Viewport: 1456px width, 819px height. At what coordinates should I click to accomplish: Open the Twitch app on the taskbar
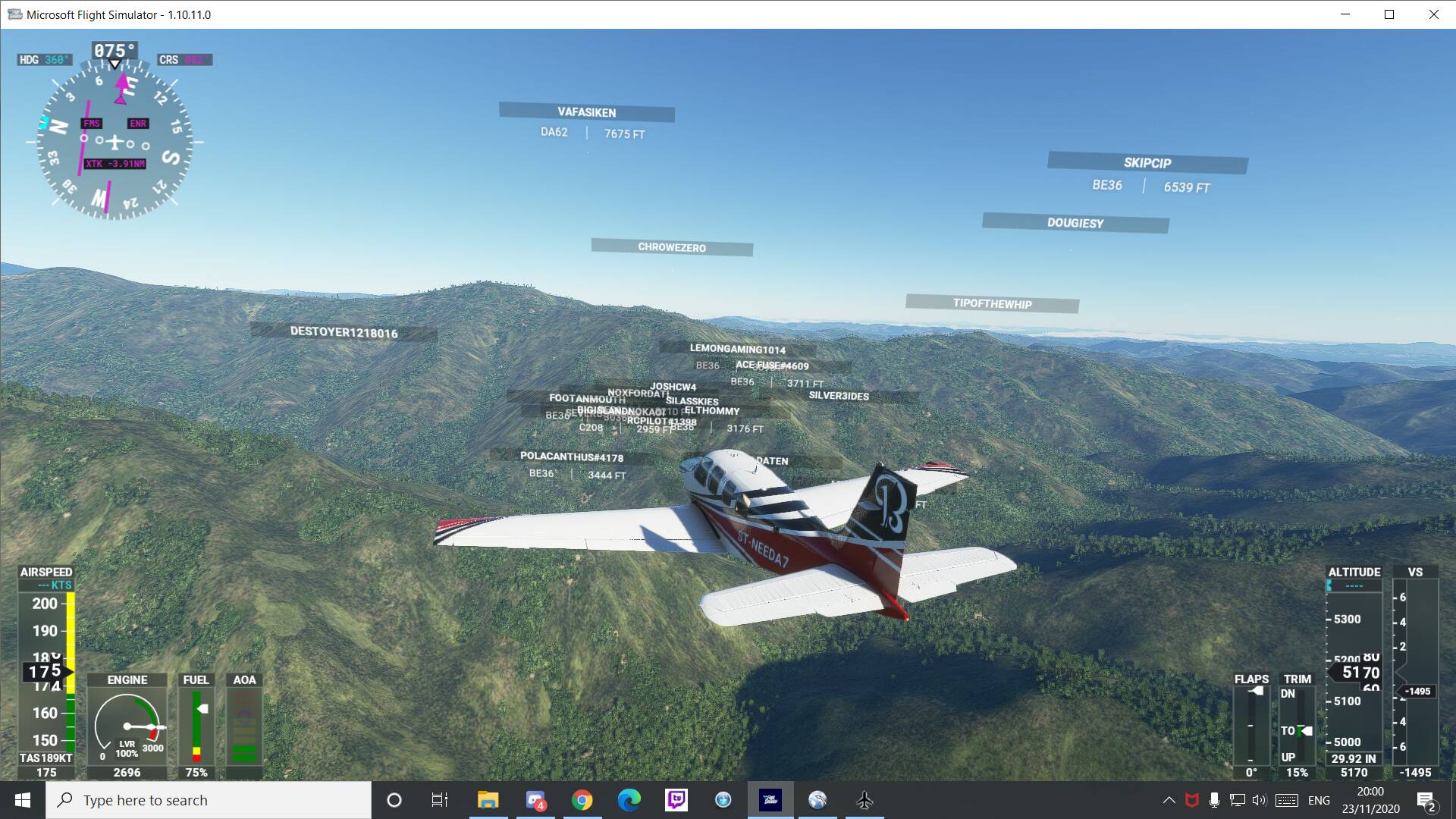676,800
